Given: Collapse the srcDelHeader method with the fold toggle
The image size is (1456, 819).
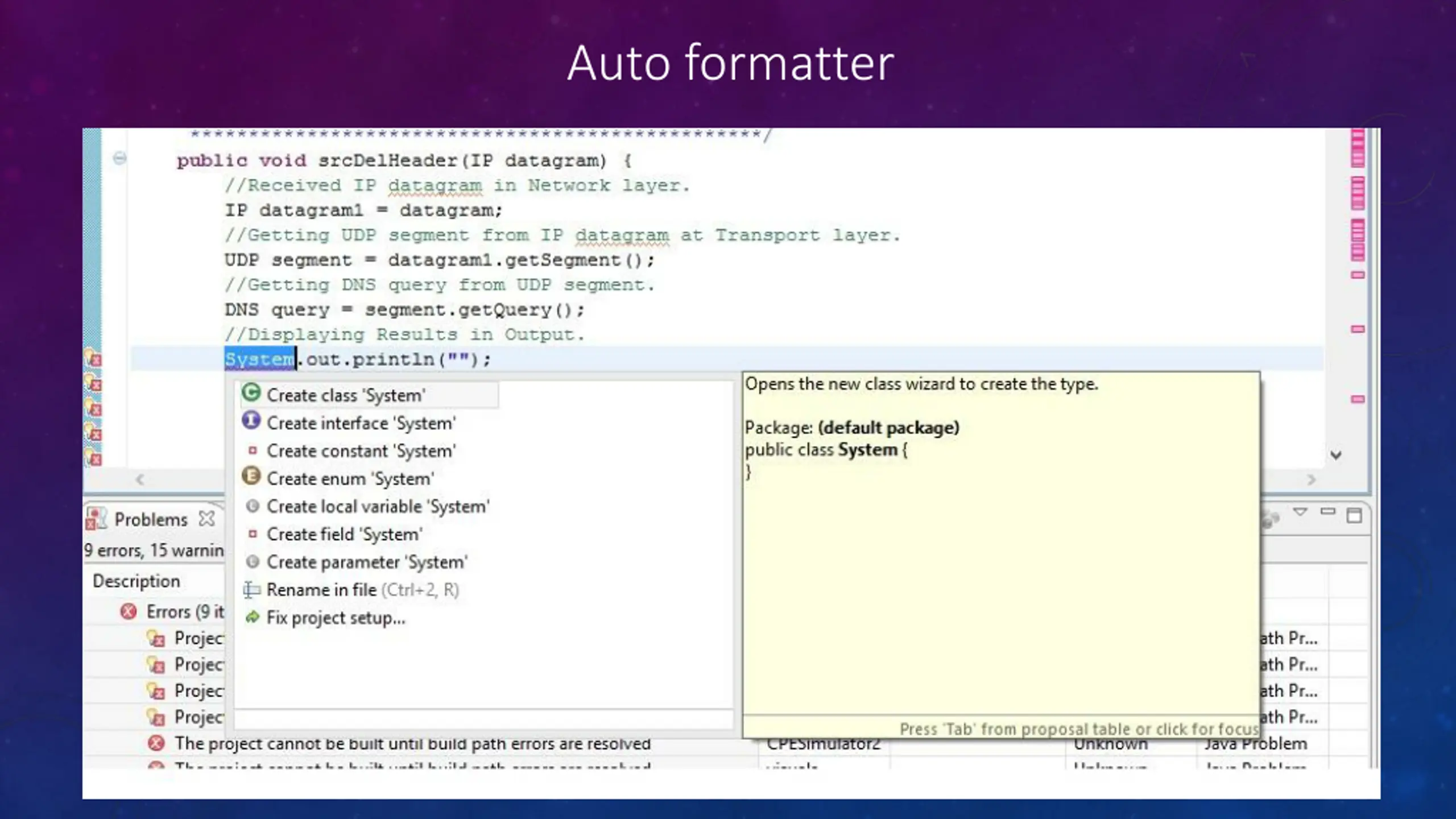Looking at the screenshot, I should coord(119,158).
